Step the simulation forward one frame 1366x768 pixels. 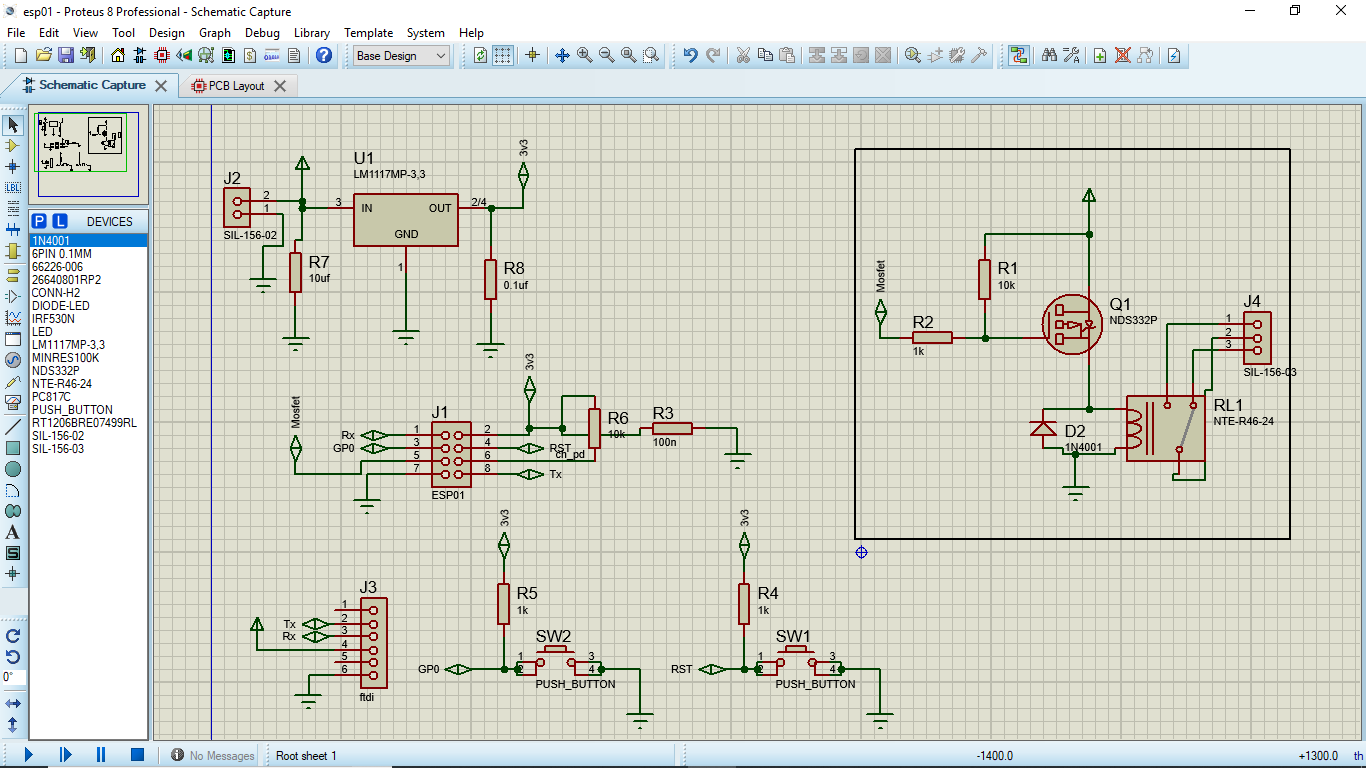tap(65, 755)
